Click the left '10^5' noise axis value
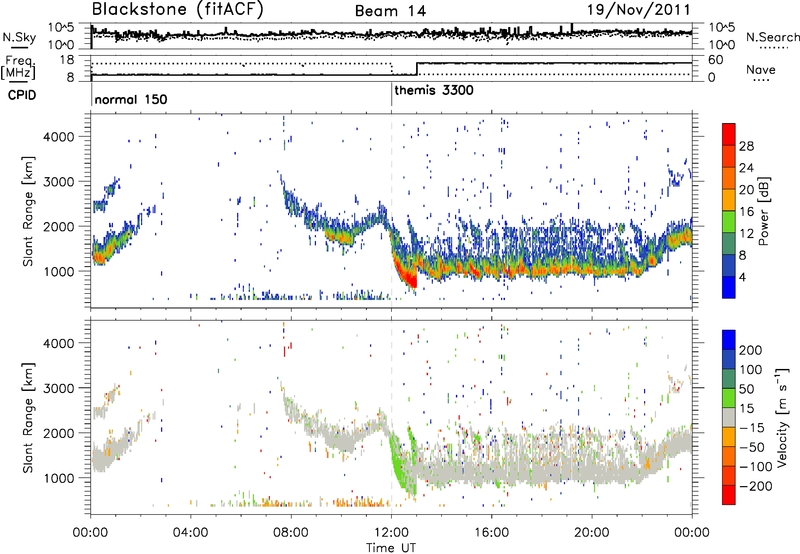The height and width of the screenshot is (554, 800). click(x=61, y=28)
